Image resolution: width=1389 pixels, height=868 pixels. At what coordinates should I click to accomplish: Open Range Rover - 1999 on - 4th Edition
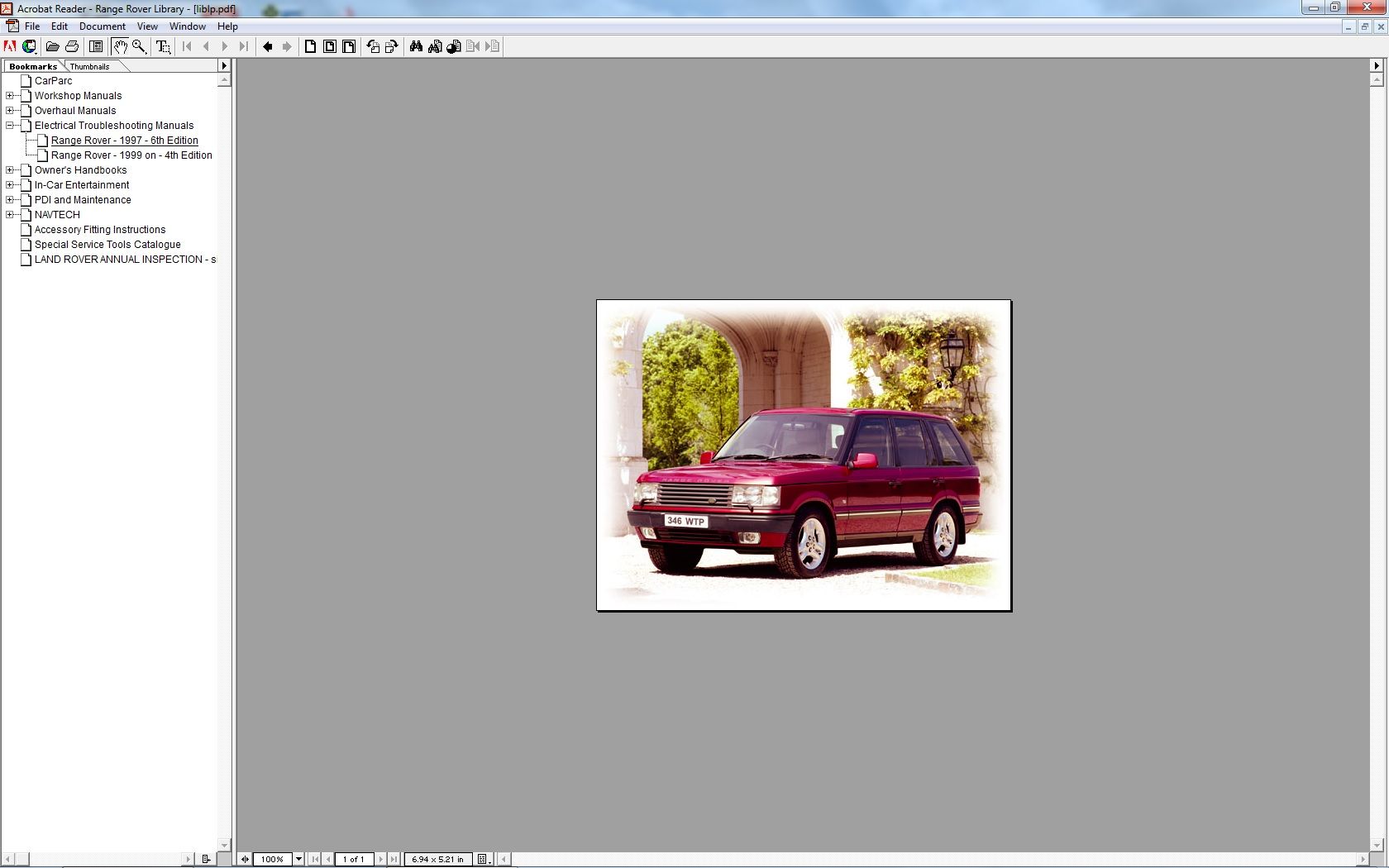tap(131, 155)
